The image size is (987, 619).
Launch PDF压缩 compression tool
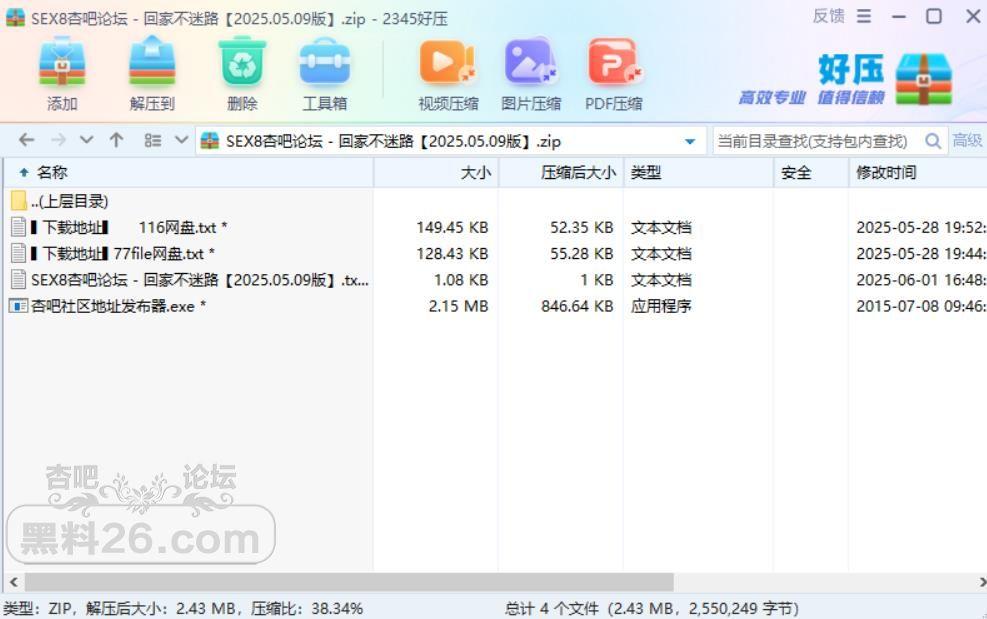(614, 61)
